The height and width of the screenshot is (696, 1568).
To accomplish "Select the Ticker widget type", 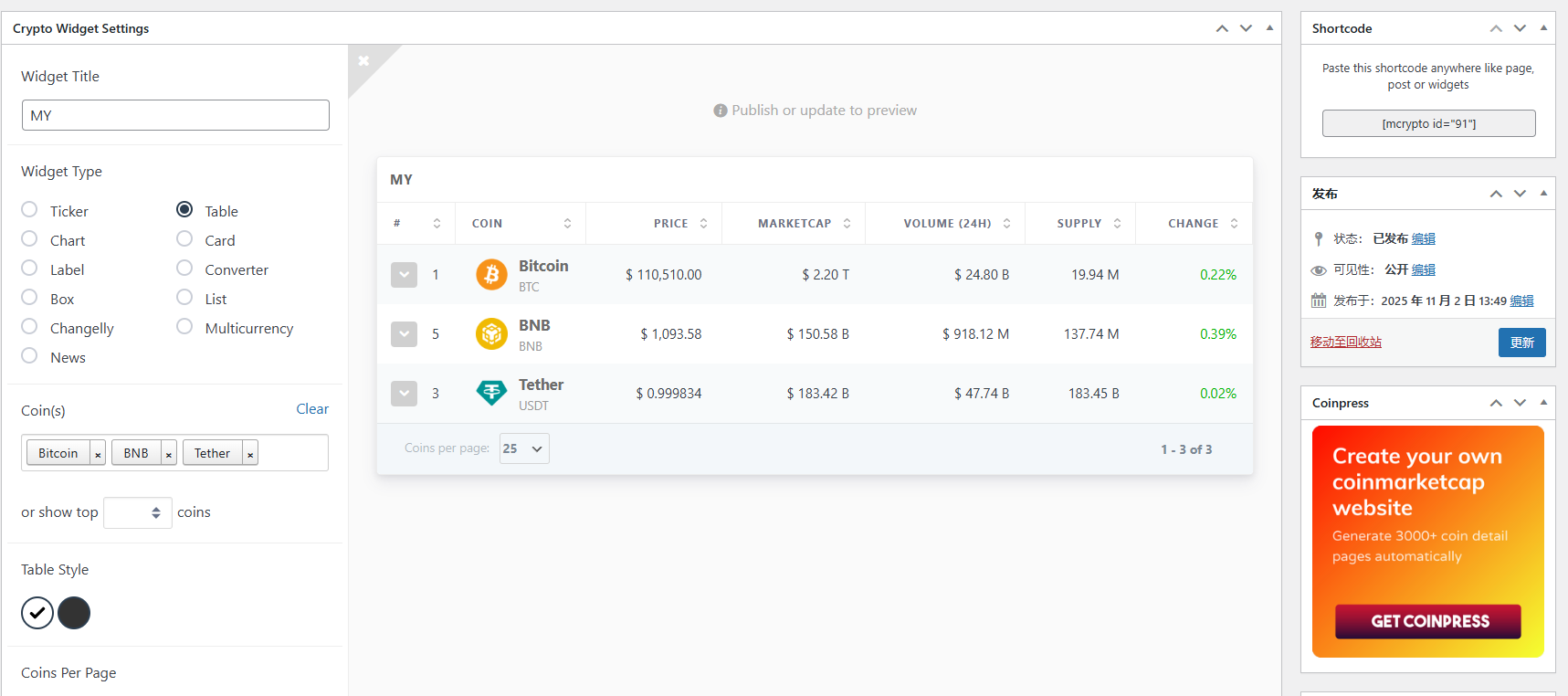I will (30, 210).
